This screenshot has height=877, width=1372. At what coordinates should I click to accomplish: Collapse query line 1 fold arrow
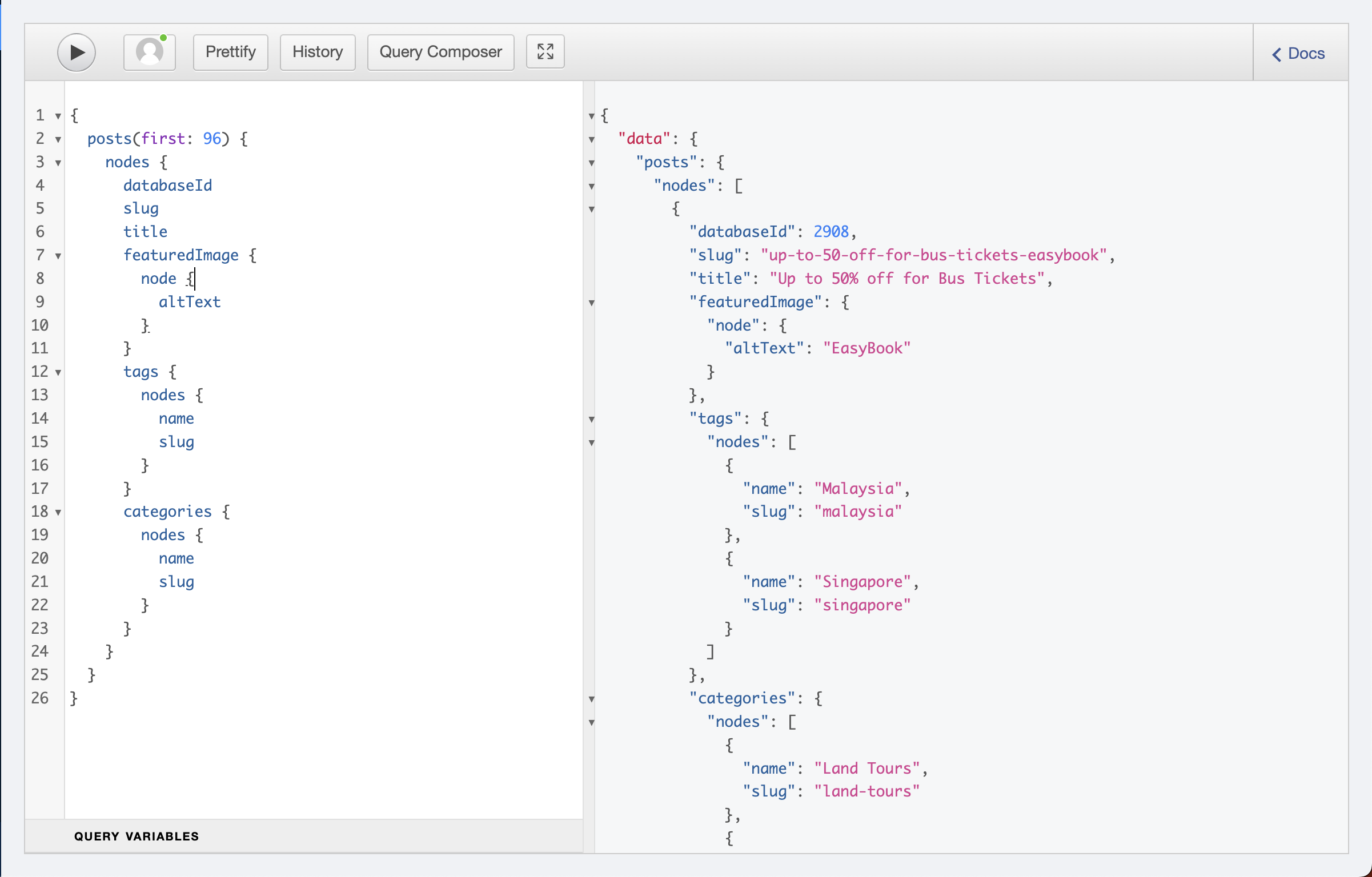(58, 116)
